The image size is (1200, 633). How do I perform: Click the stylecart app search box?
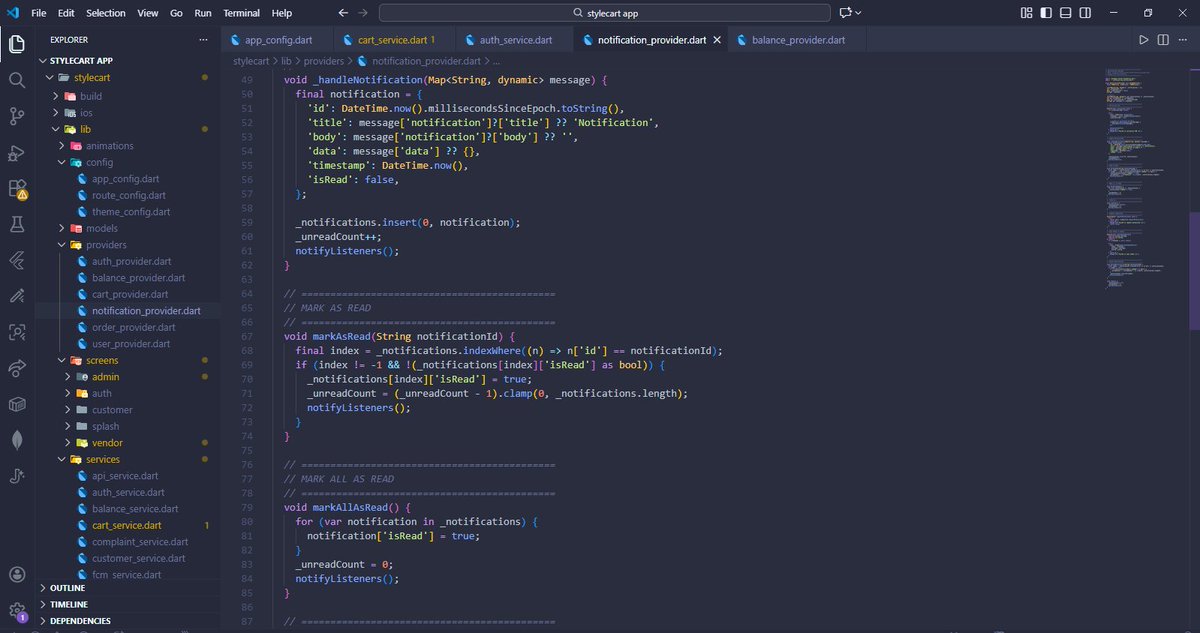coord(605,13)
